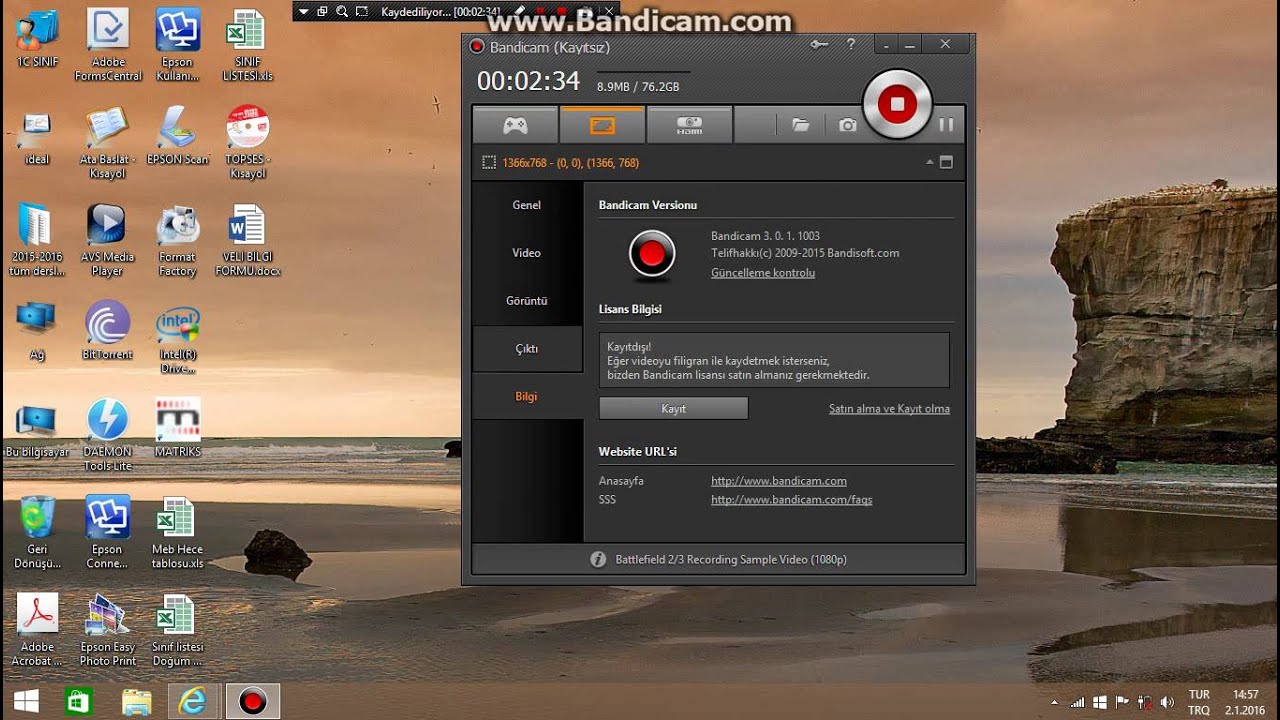Launch BitTorrent from desktop

[107, 330]
